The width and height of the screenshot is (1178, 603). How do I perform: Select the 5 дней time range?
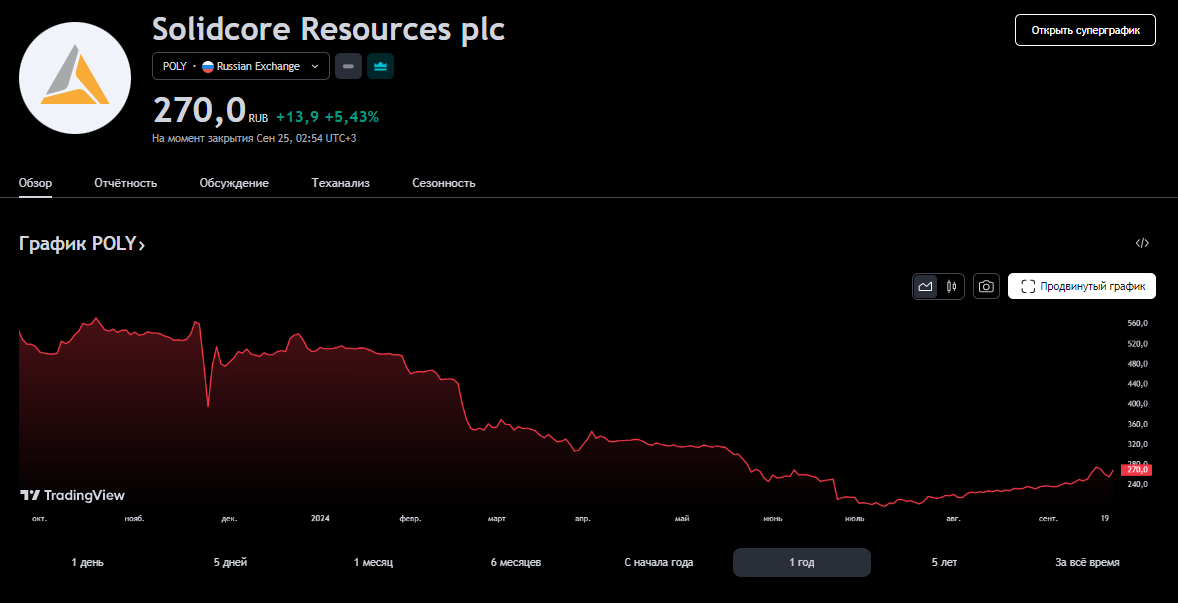(230, 562)
